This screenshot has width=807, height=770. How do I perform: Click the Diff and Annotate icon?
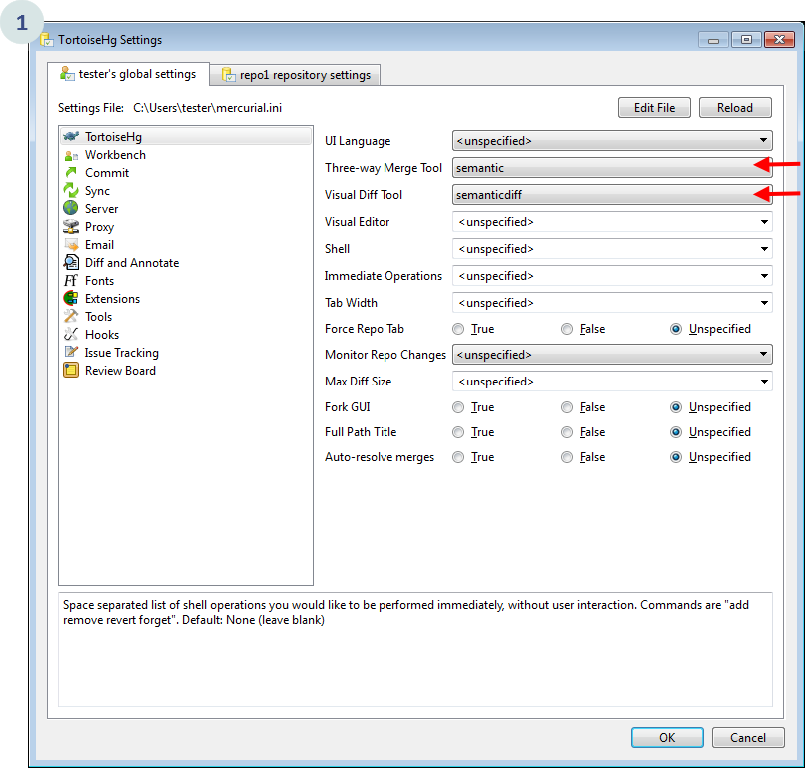click(x=71, y=262)
